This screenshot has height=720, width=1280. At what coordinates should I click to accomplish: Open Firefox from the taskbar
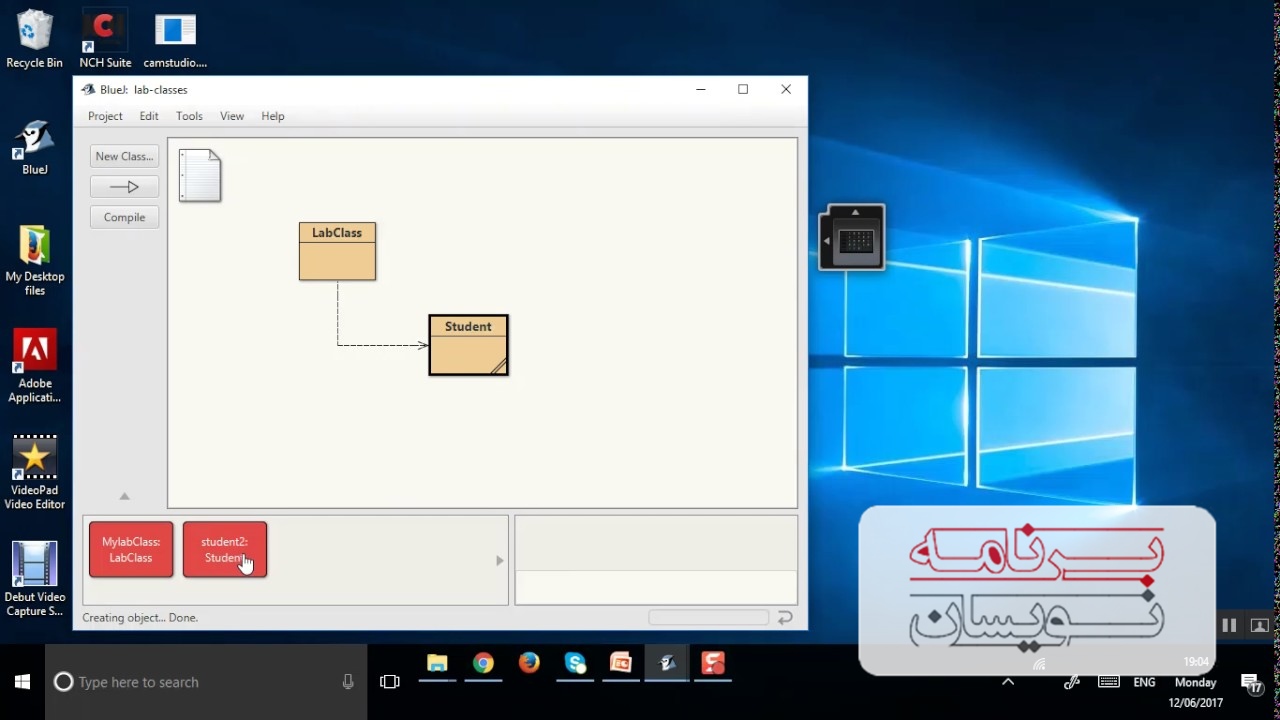point(529,663)
